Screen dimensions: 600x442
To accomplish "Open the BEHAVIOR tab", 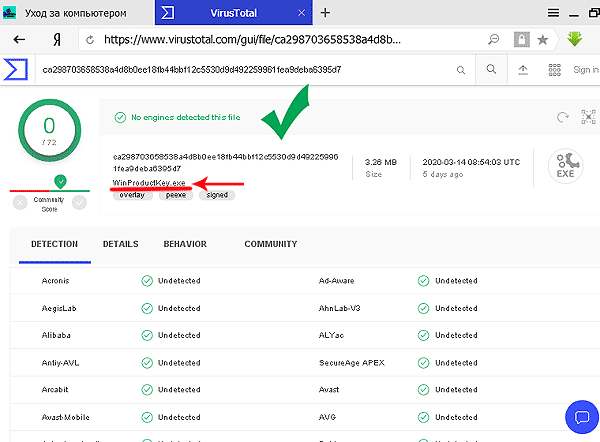I will (185, 244).
